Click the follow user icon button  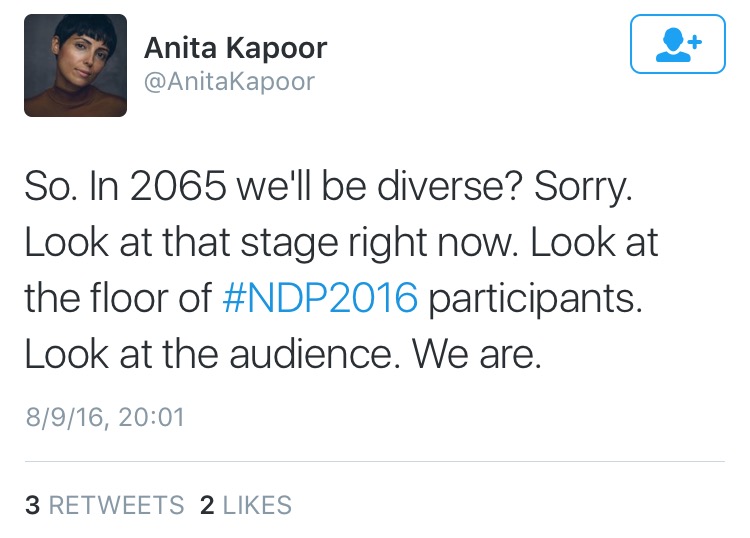[x=677, y=44]
